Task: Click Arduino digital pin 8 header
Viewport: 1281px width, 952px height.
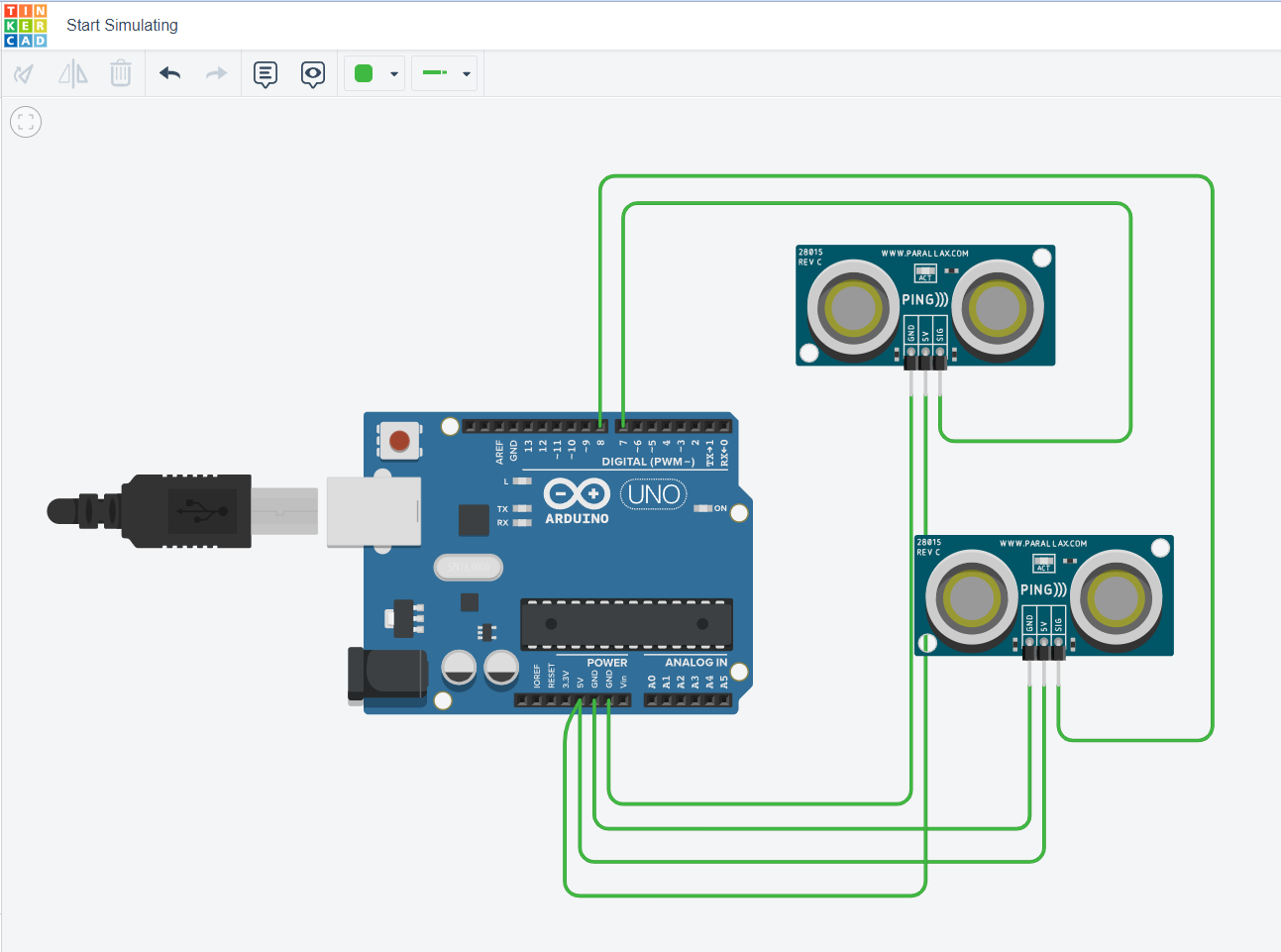Action: 600,427
